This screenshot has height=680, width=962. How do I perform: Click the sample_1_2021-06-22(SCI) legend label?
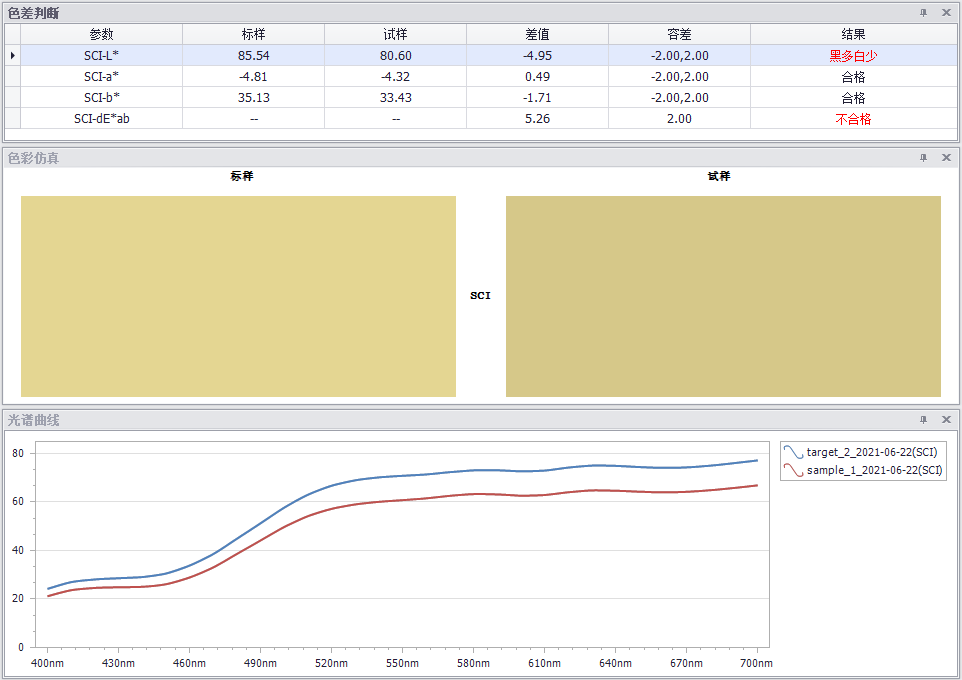874,470
